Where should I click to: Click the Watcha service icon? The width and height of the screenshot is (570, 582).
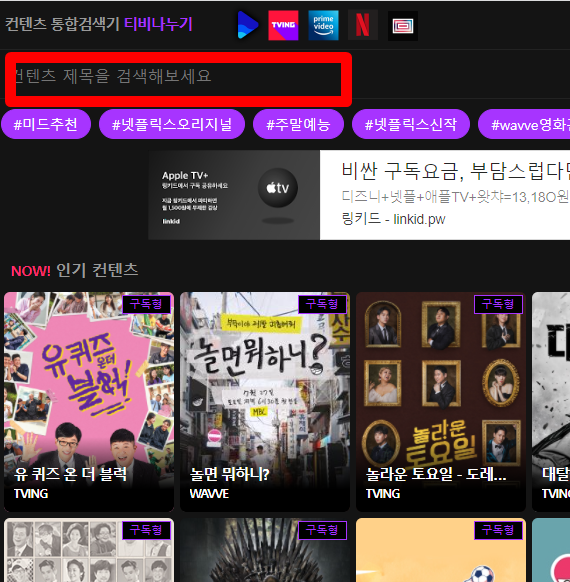coord(403,26)
